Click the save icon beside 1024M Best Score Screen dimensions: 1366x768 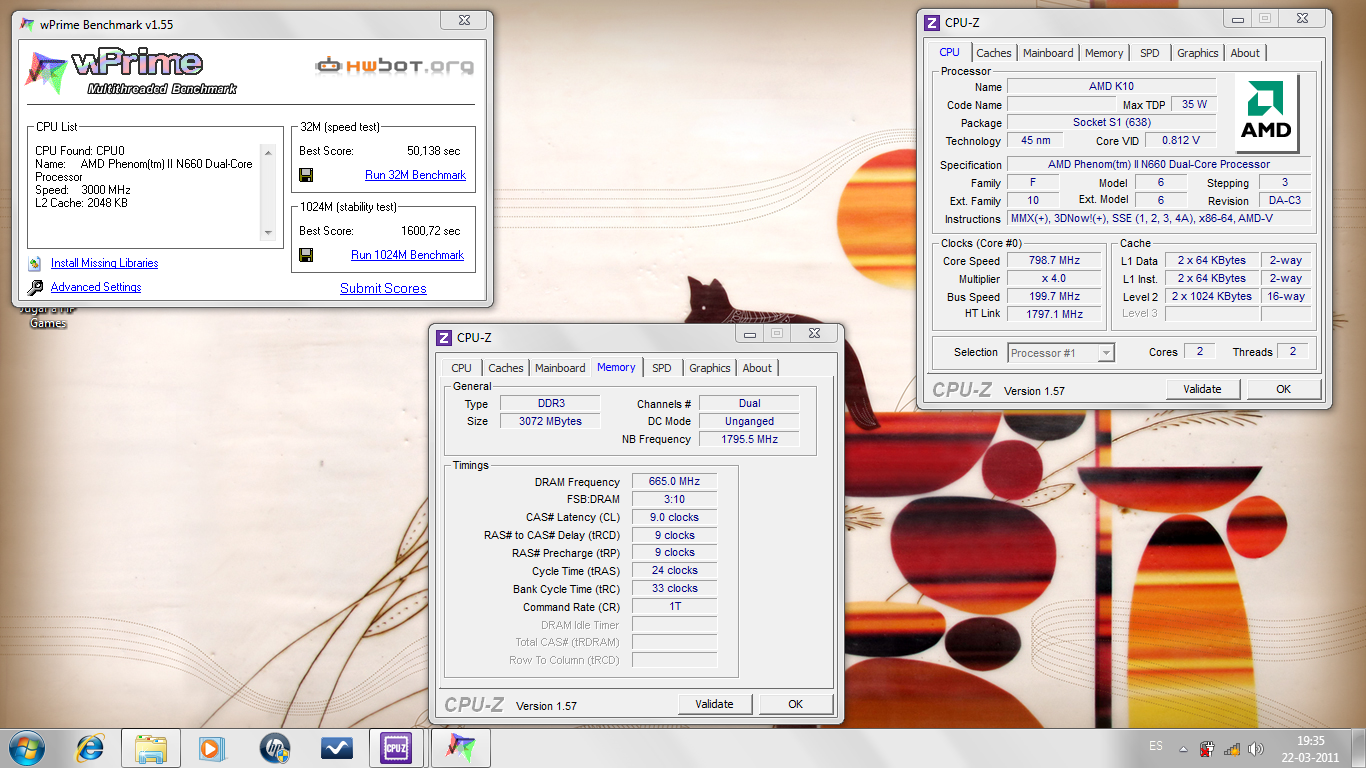click(306, 255)
